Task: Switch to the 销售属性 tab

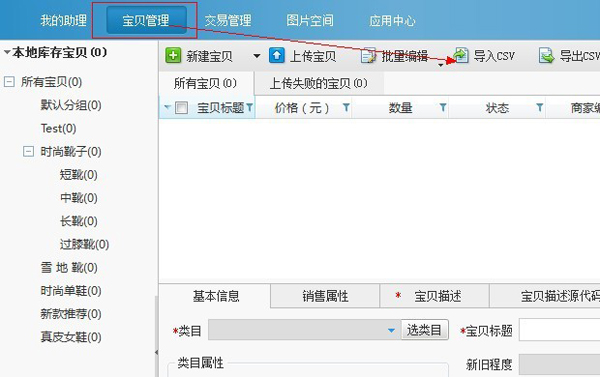Action: [x=325, y=296]
